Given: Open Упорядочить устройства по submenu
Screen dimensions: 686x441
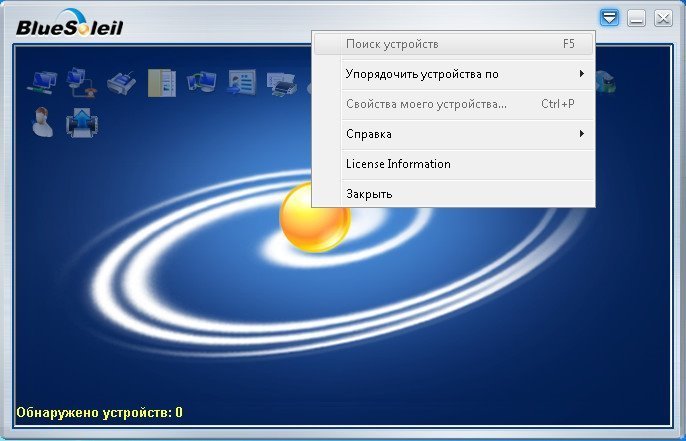Looking at the screenshot, I should pos(453,74).
